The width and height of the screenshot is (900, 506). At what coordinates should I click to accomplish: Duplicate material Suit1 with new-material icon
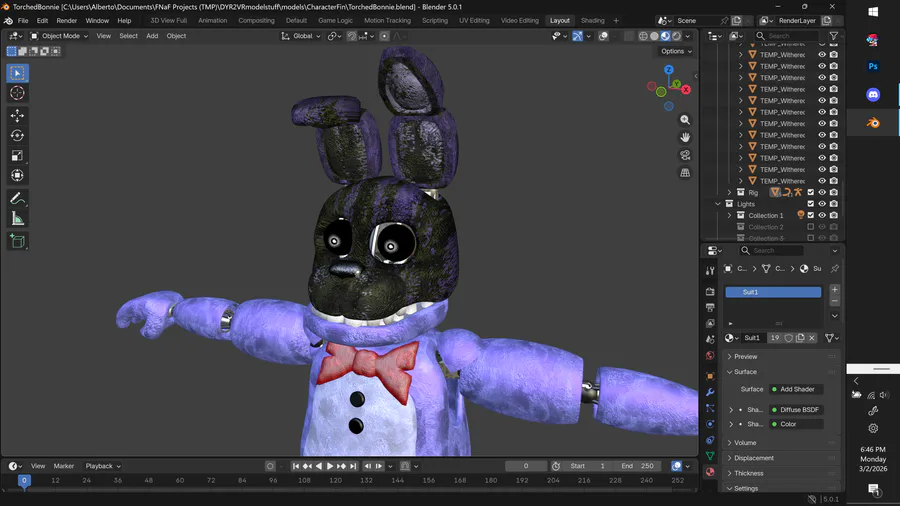800,338
